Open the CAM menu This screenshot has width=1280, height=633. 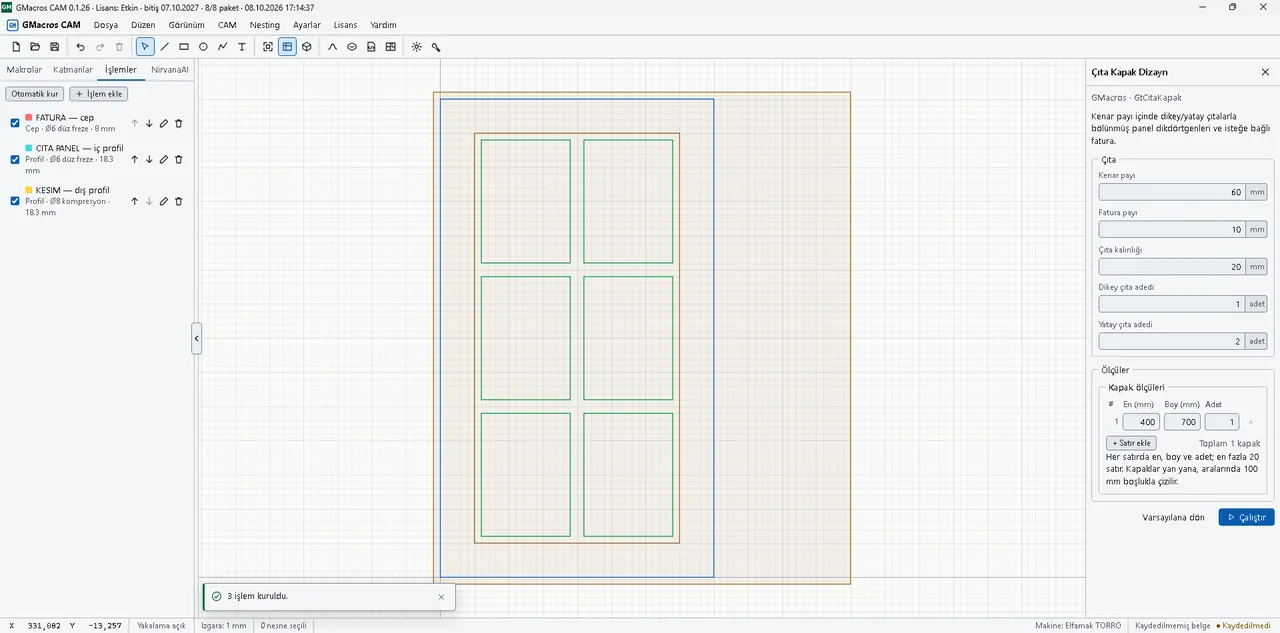227,24
